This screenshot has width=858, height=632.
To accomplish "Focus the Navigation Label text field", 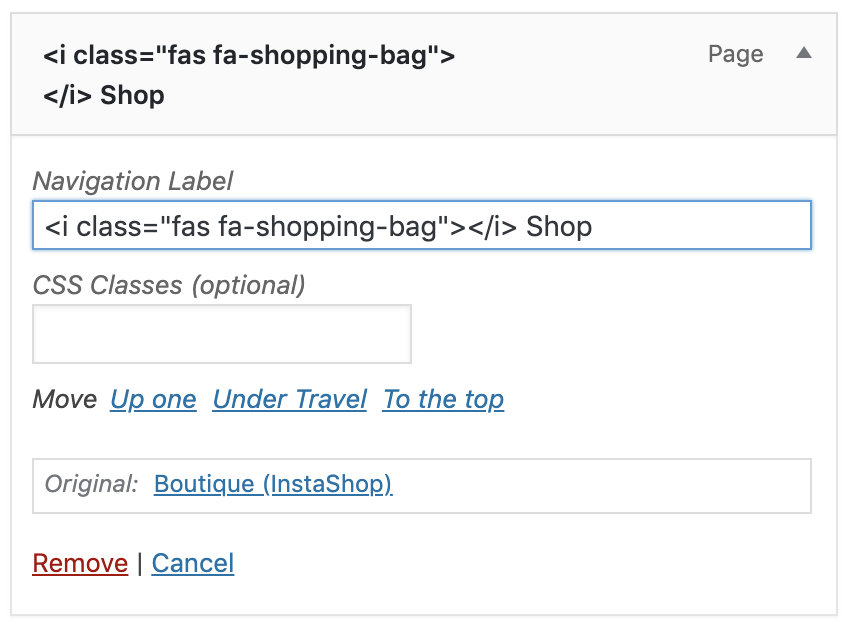I will (421, 227).
